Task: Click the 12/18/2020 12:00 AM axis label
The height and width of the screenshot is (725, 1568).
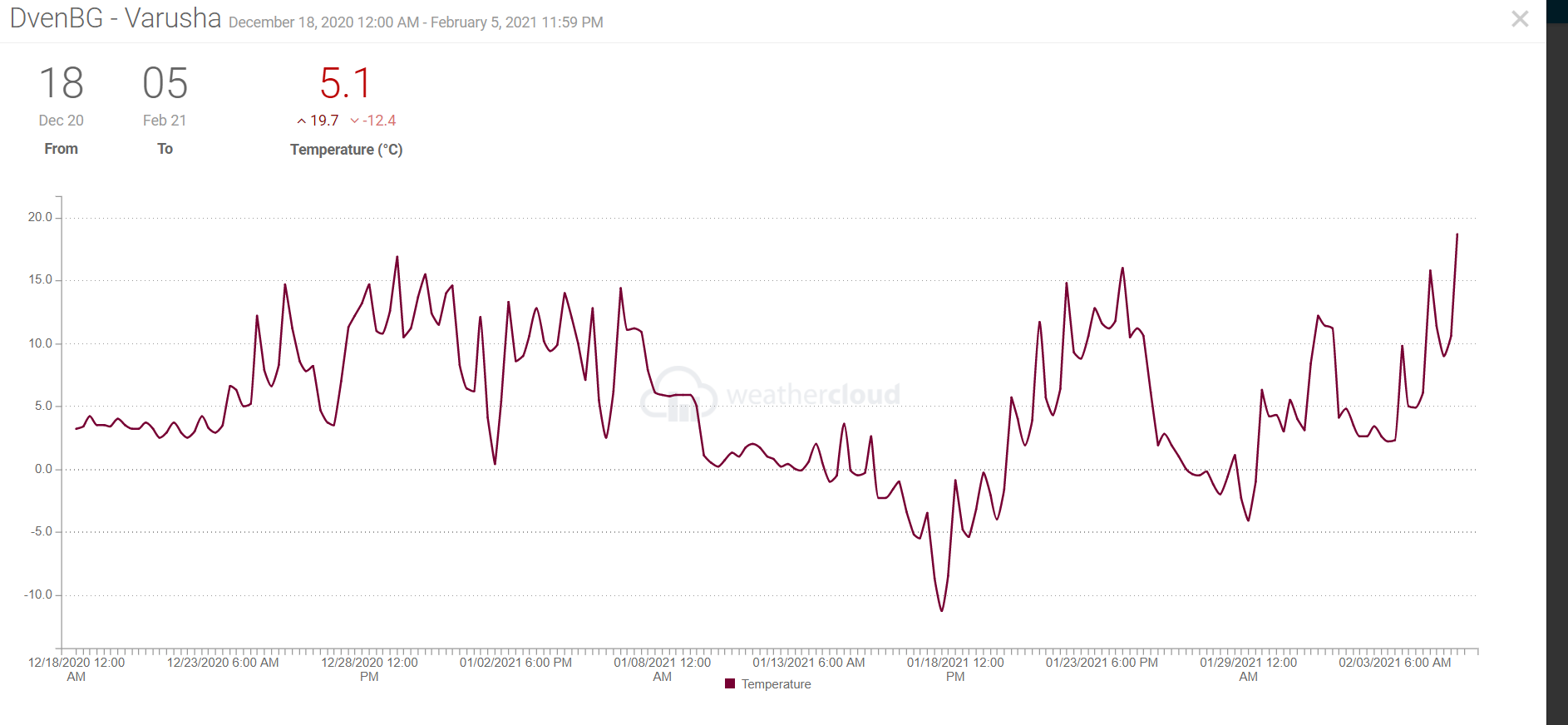Action: point(76,669)
